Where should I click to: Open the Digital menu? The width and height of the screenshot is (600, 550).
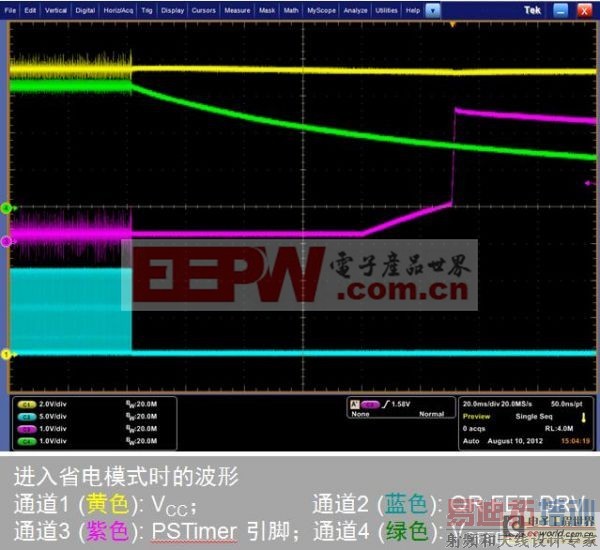[x=85, y=10]
